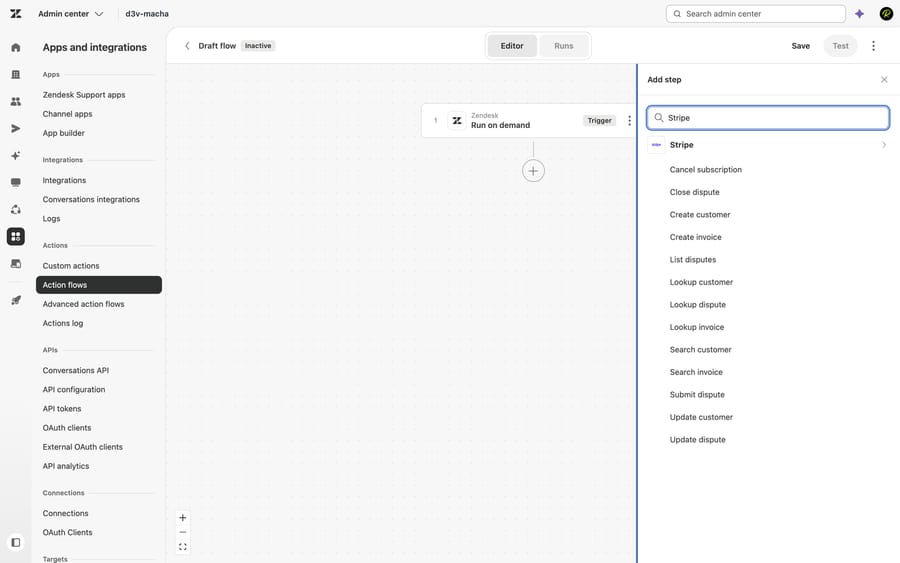Open Channel apps page

pyautogui.click(x=67, y=114)
